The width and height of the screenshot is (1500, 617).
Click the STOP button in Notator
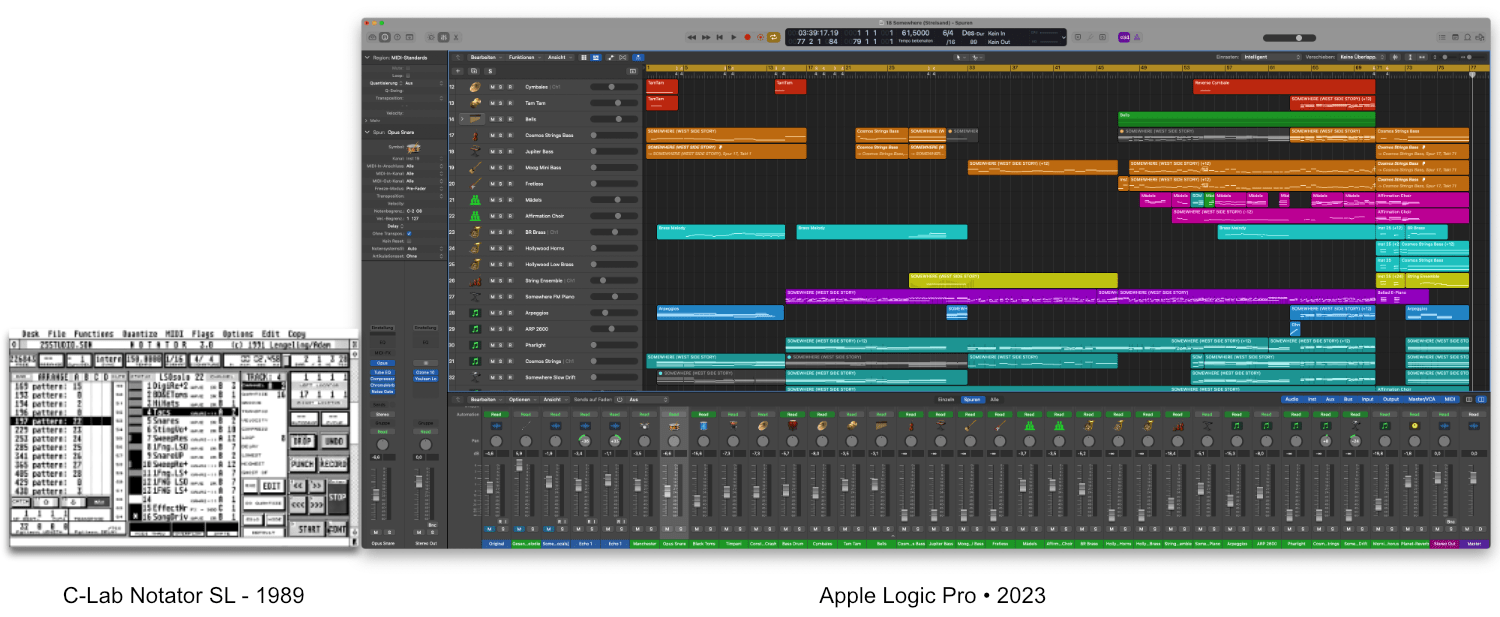pos(337,498)
